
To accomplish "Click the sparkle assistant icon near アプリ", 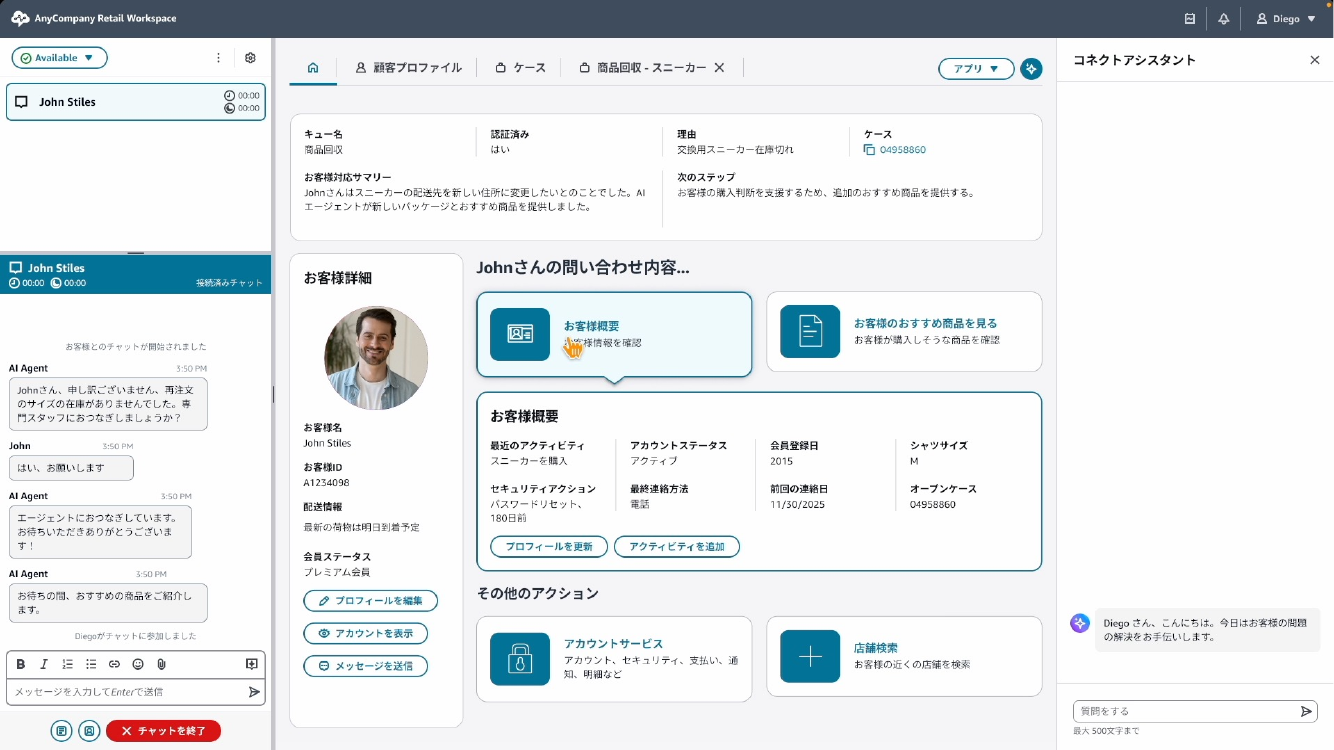I will coord(1031,69).
